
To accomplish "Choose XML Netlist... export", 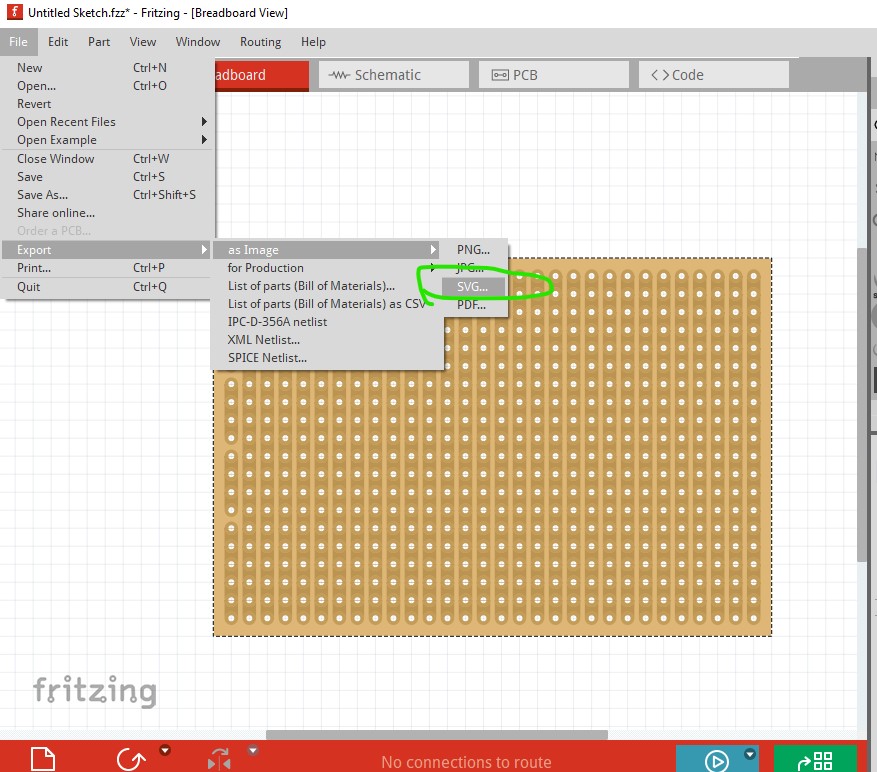I will (x=263, y=340).
